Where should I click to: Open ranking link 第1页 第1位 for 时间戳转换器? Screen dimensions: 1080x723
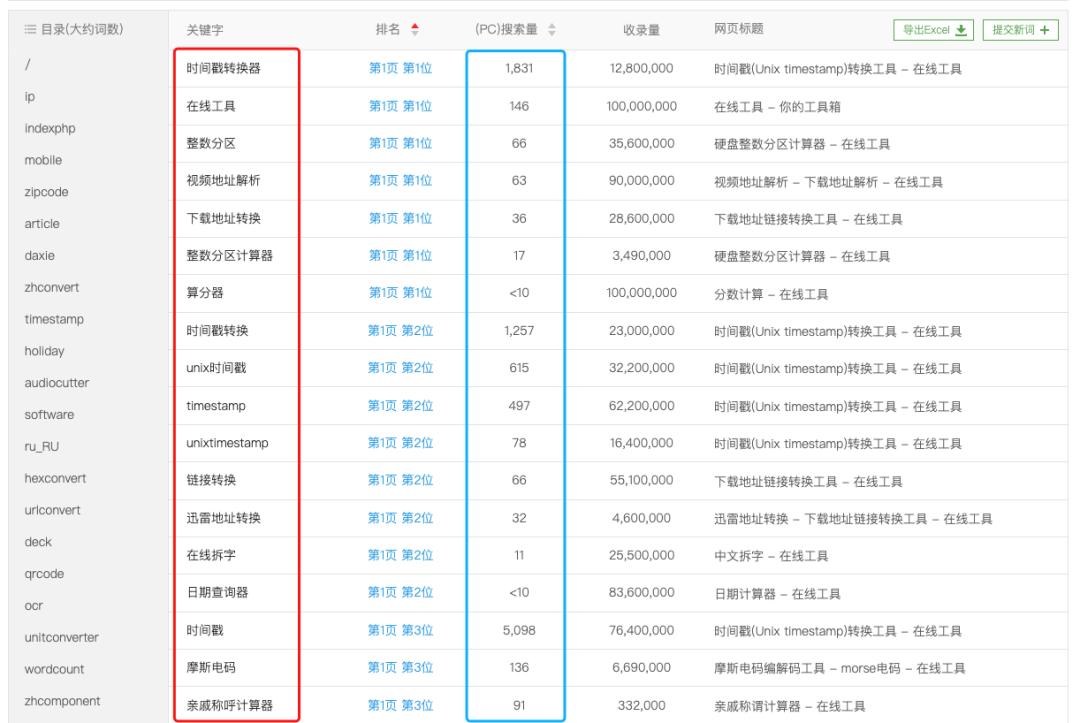pyautogui.click(x=401, y=68)
